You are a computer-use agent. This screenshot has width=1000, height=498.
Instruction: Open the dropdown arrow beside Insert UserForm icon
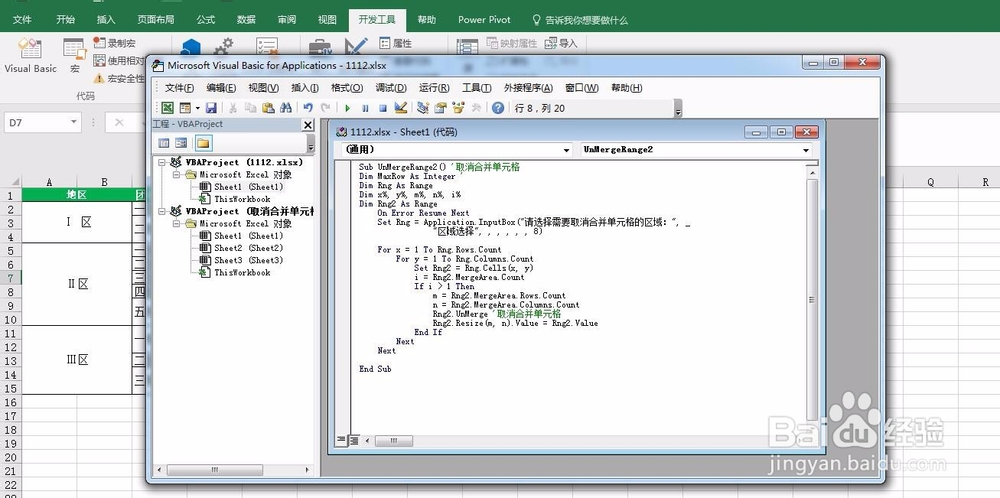197,108
